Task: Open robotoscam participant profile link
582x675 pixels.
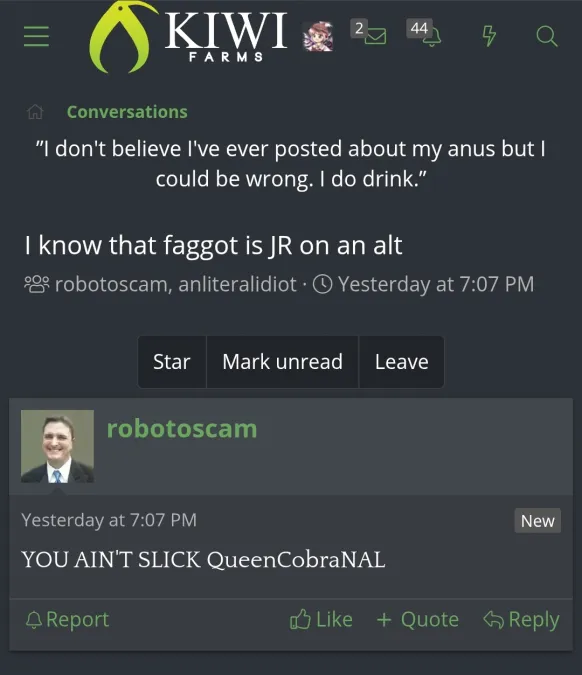Action: [x=111, y=285]
